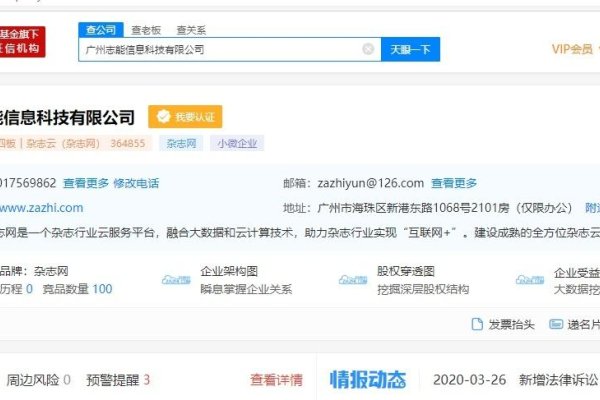Click the icon beside 企业受益 entry
The image size is (600, 400).
tap(530, 280)
